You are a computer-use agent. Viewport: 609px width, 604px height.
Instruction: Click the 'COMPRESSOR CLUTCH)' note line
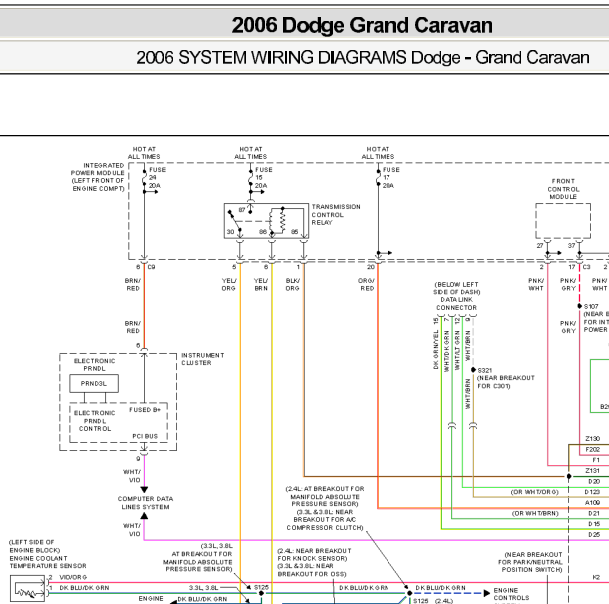[x=325, y=527]
